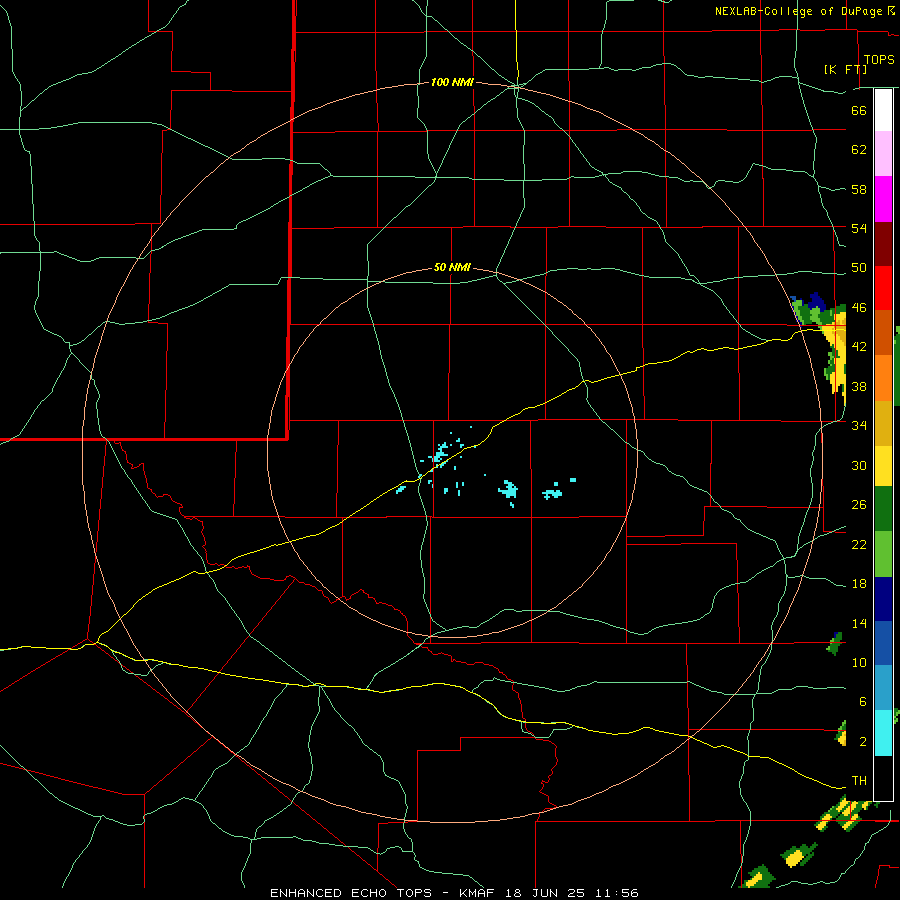
Task: Click the black TH swatch at legend bottom
Action: tap(883, 778)
